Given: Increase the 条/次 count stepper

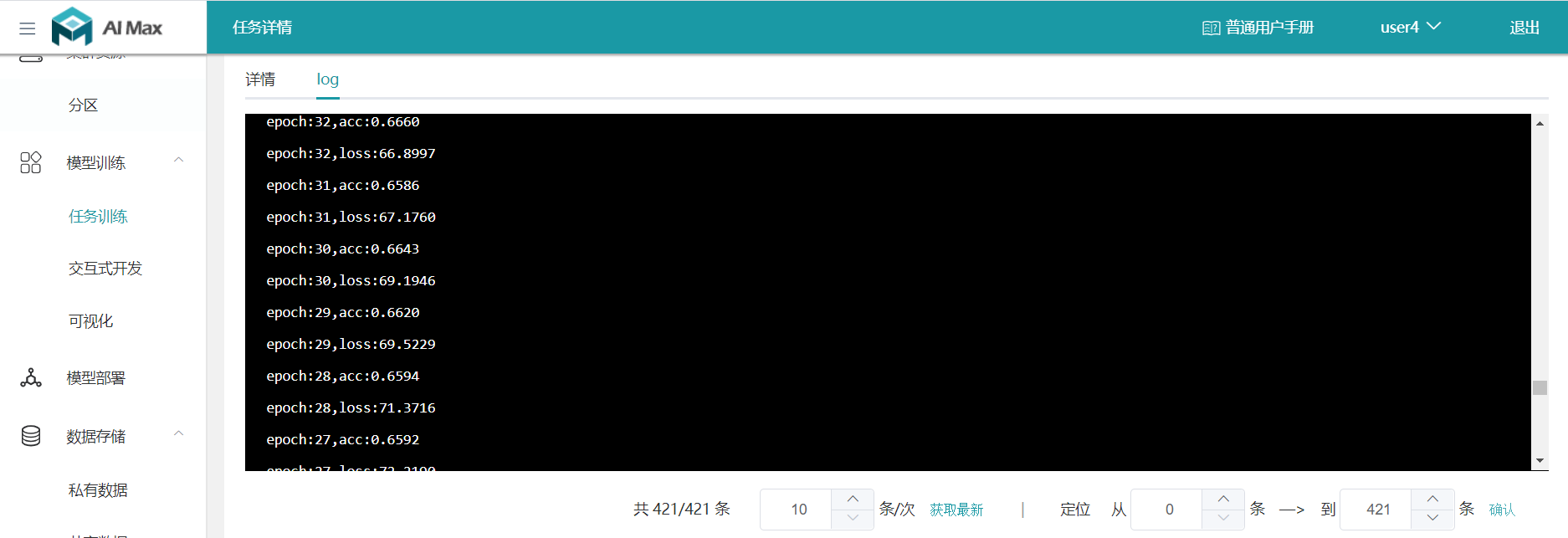Looking at the screenshot, I should 853,499.
